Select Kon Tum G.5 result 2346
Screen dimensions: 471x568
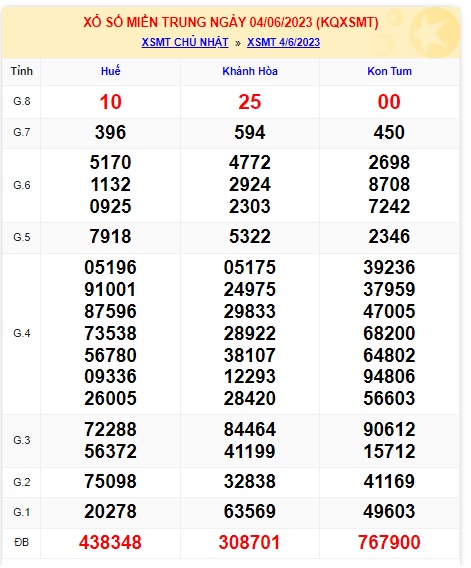tap(389, 237)
